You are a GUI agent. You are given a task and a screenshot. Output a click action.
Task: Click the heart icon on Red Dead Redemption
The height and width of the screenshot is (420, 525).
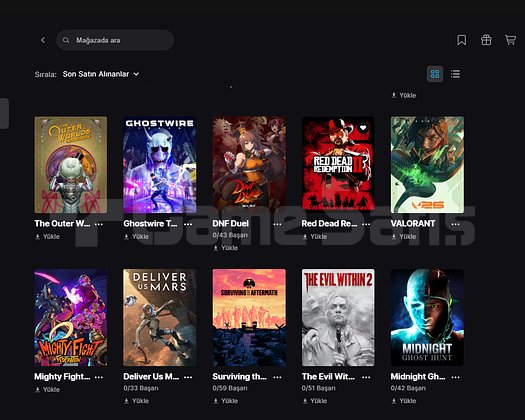(363, 128)
